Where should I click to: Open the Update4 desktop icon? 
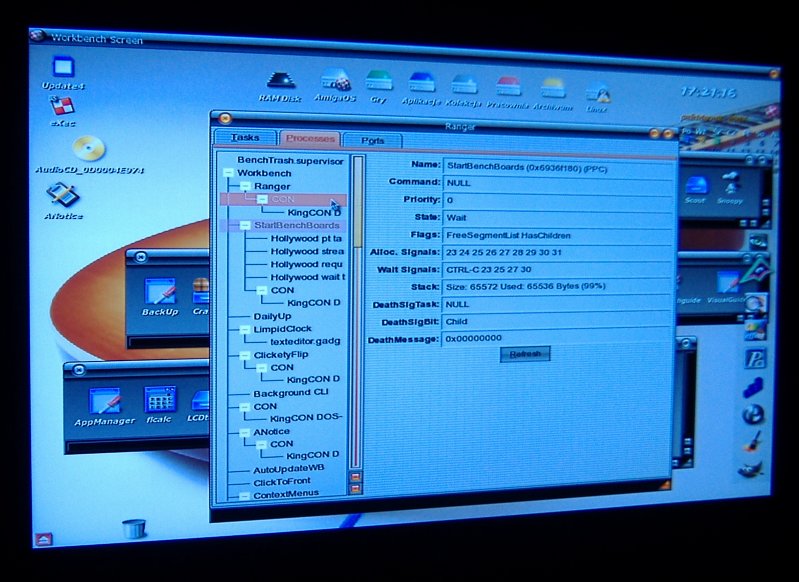(63, 73)
